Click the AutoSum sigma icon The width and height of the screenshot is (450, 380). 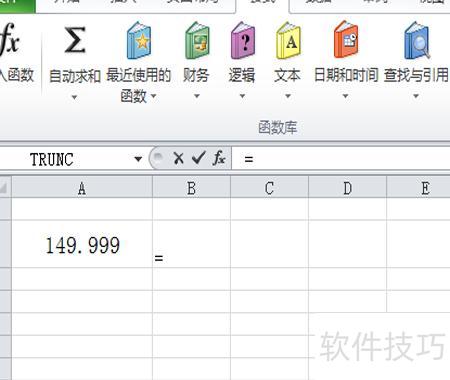pyautogui.click(x=75, y=40)
